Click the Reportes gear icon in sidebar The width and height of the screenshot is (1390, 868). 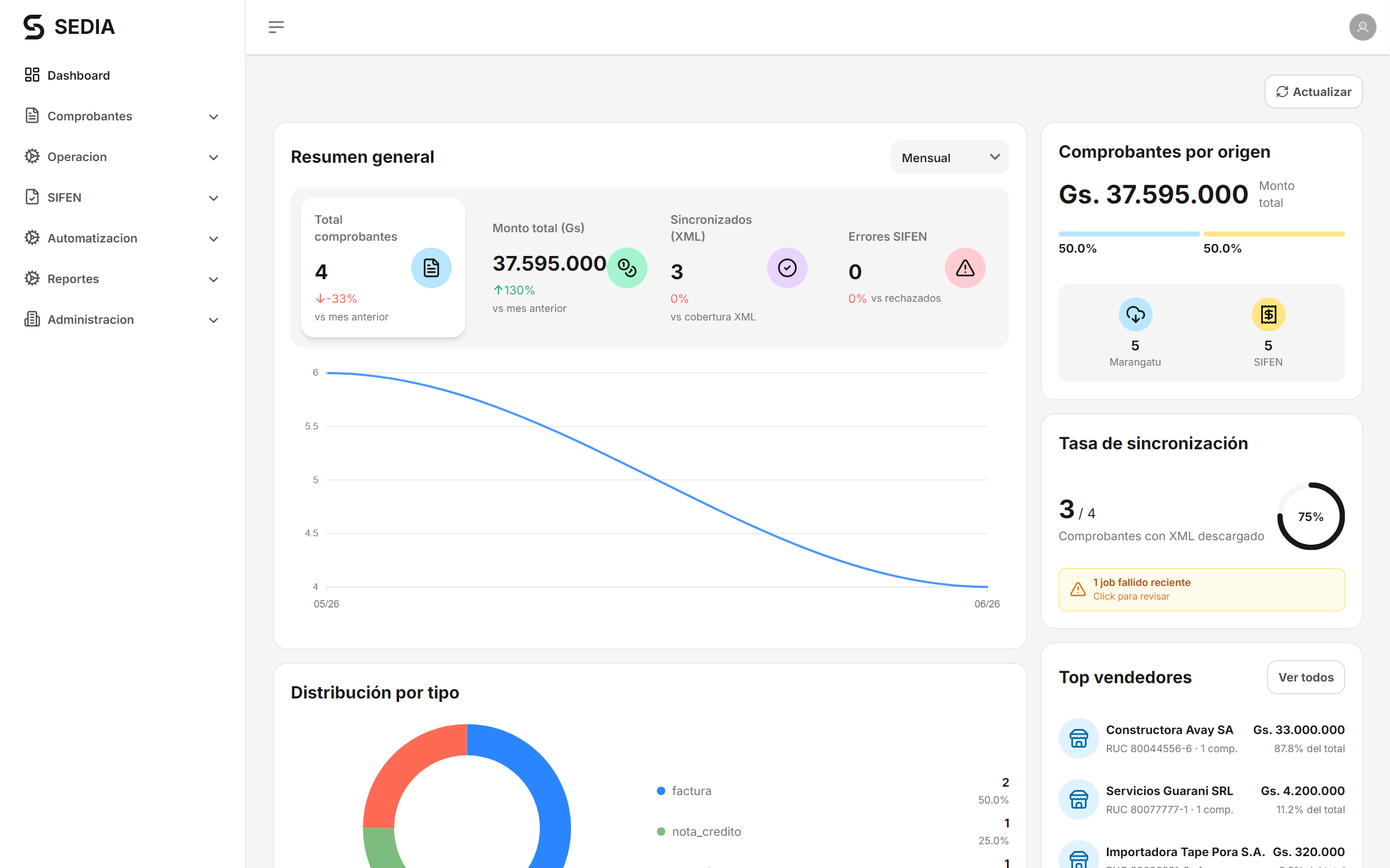click(x=32, y=279)
